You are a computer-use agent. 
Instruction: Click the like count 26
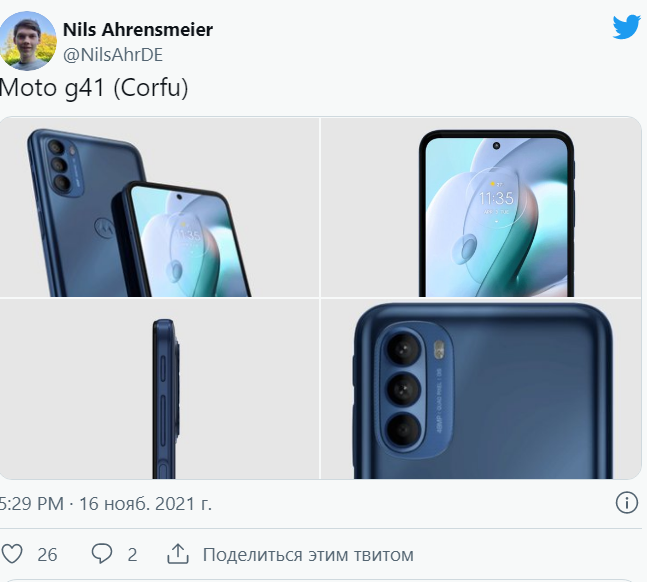(x=47, y=555)
